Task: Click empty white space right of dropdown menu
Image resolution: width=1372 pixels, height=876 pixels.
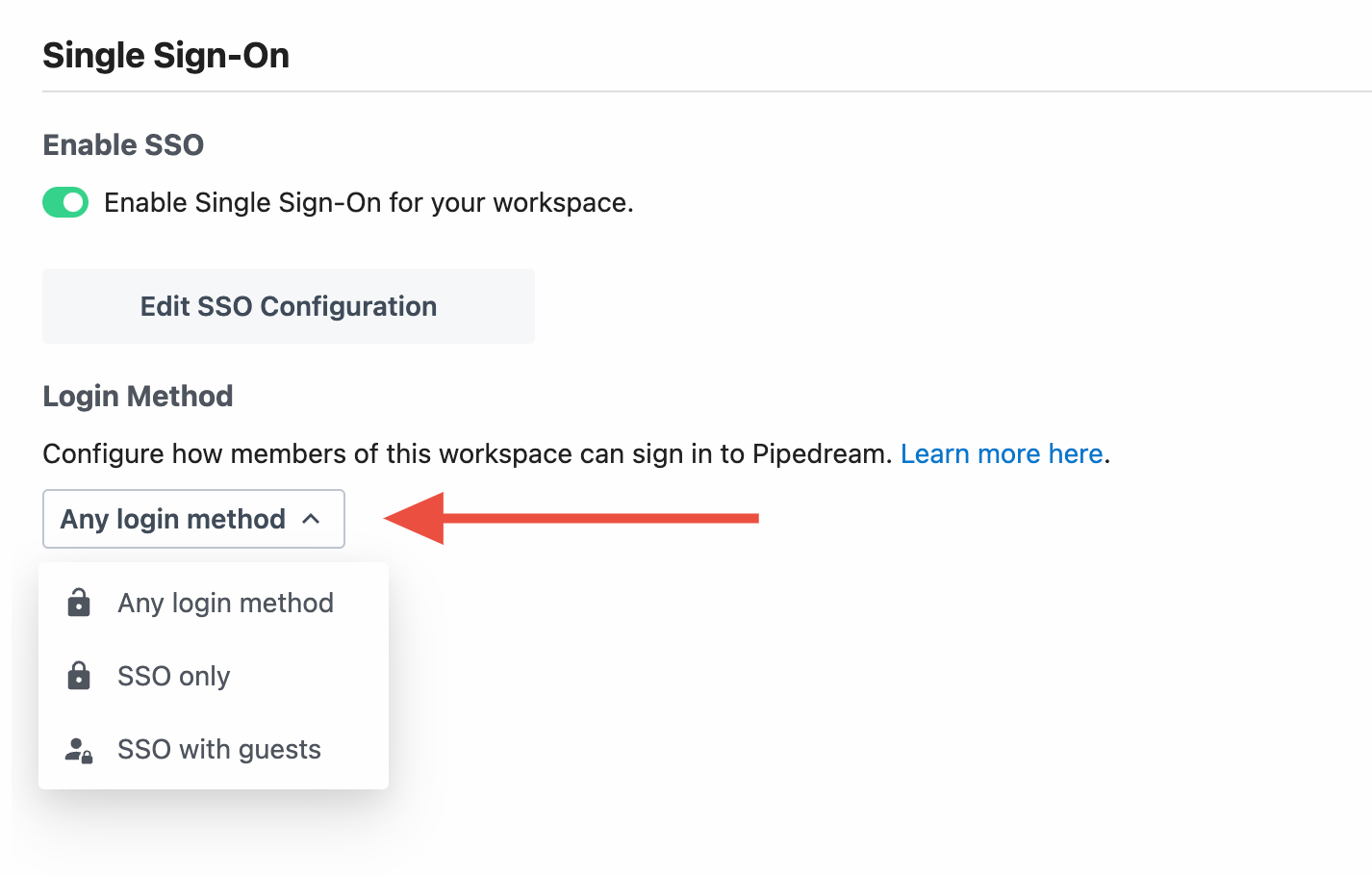Action: pos(866,693)
